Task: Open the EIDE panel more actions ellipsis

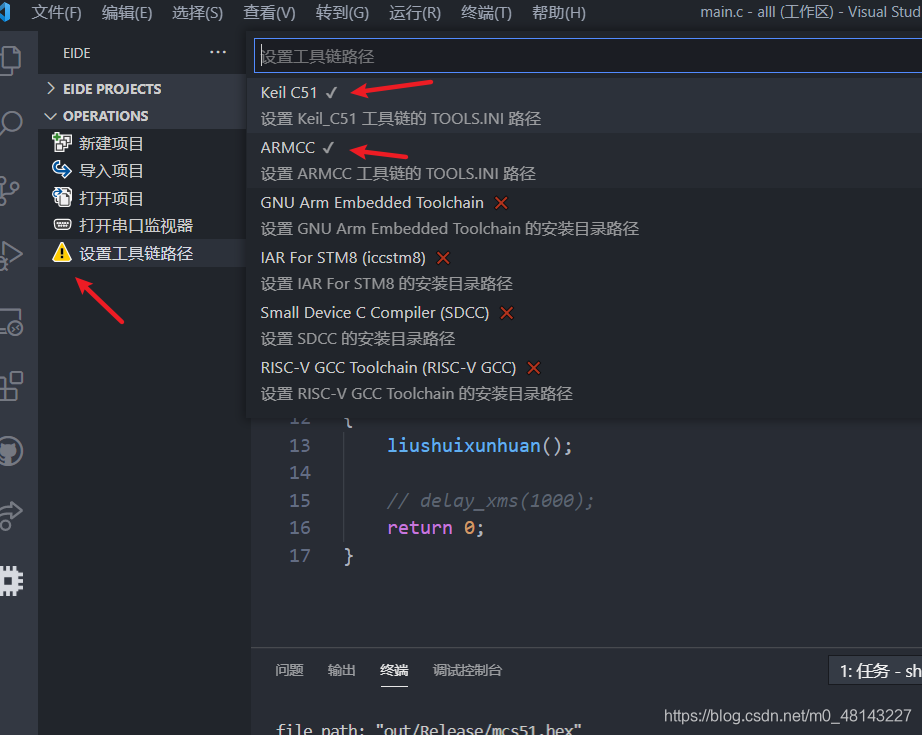Action: click(218, 52)
